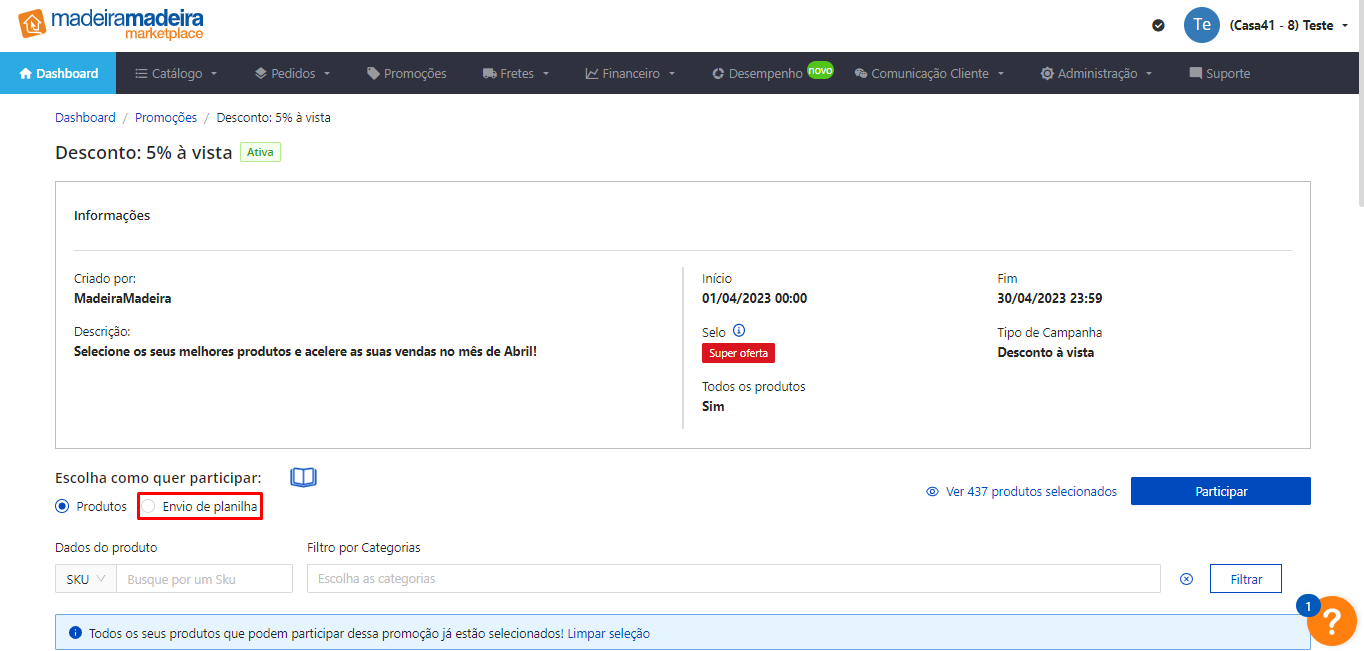This screenshot has width=1364, height=651.
Task: Click the Suporte speech bubble icon
Action: pos(1195,73)
